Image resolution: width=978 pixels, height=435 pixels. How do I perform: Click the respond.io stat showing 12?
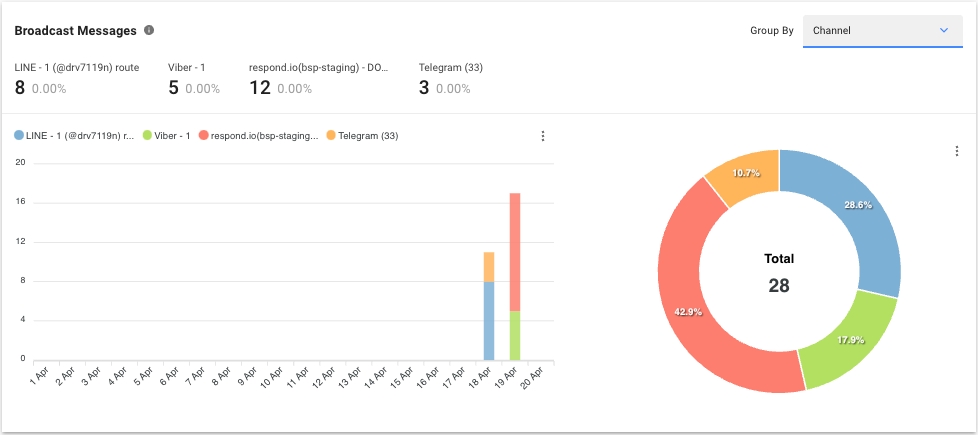click(x=318, y=79)
